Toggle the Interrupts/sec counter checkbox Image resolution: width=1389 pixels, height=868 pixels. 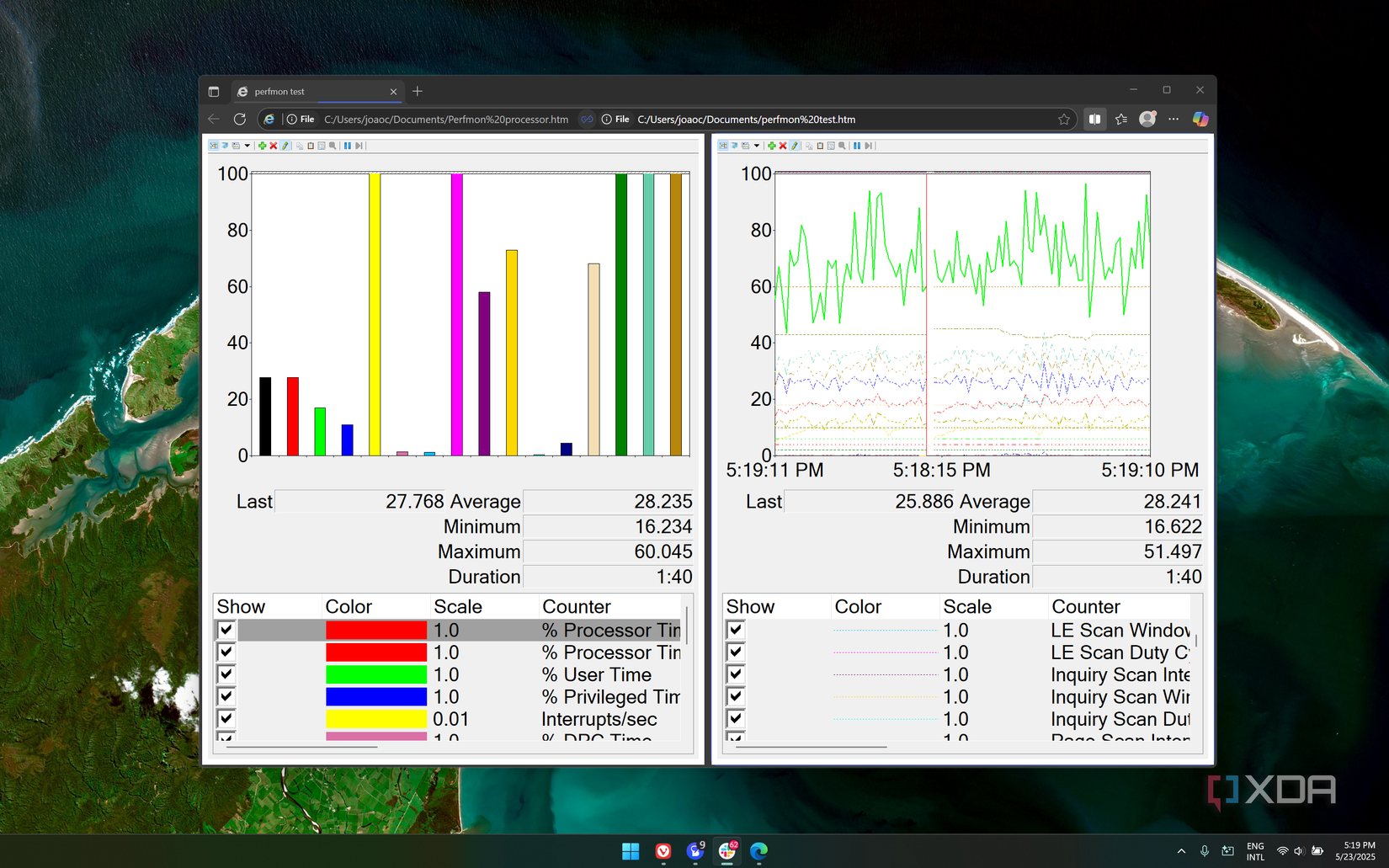[225, 719]
